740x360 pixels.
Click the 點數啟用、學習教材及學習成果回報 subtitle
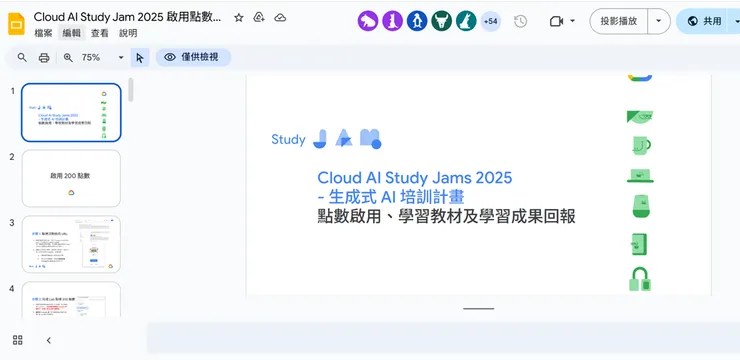[446, 217]
